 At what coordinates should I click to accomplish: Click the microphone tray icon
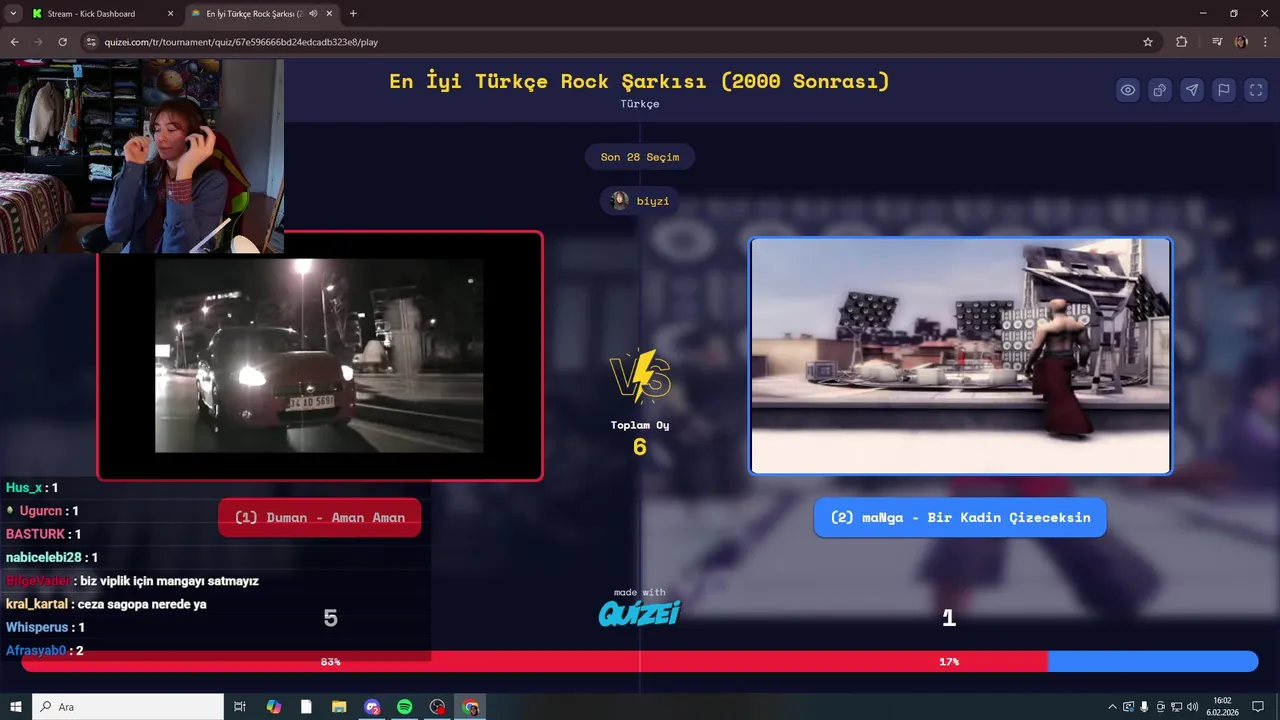(1144, 707)
